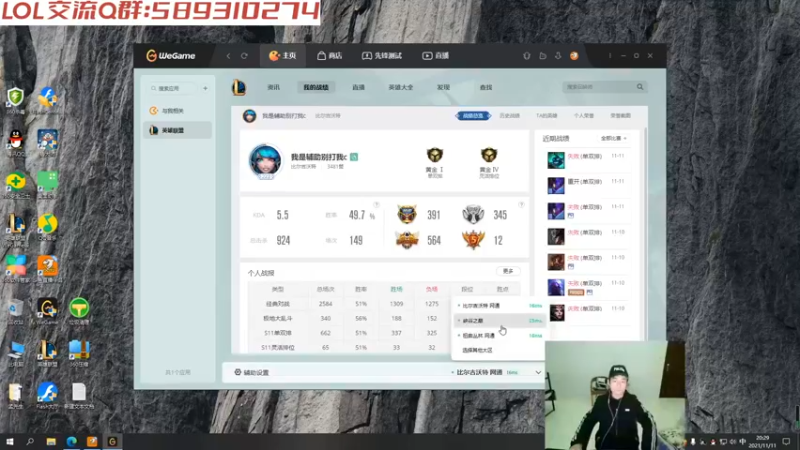Click the magnifier search icon
The width and height of the screenshot is (800, 450).
tap(640, 87)
